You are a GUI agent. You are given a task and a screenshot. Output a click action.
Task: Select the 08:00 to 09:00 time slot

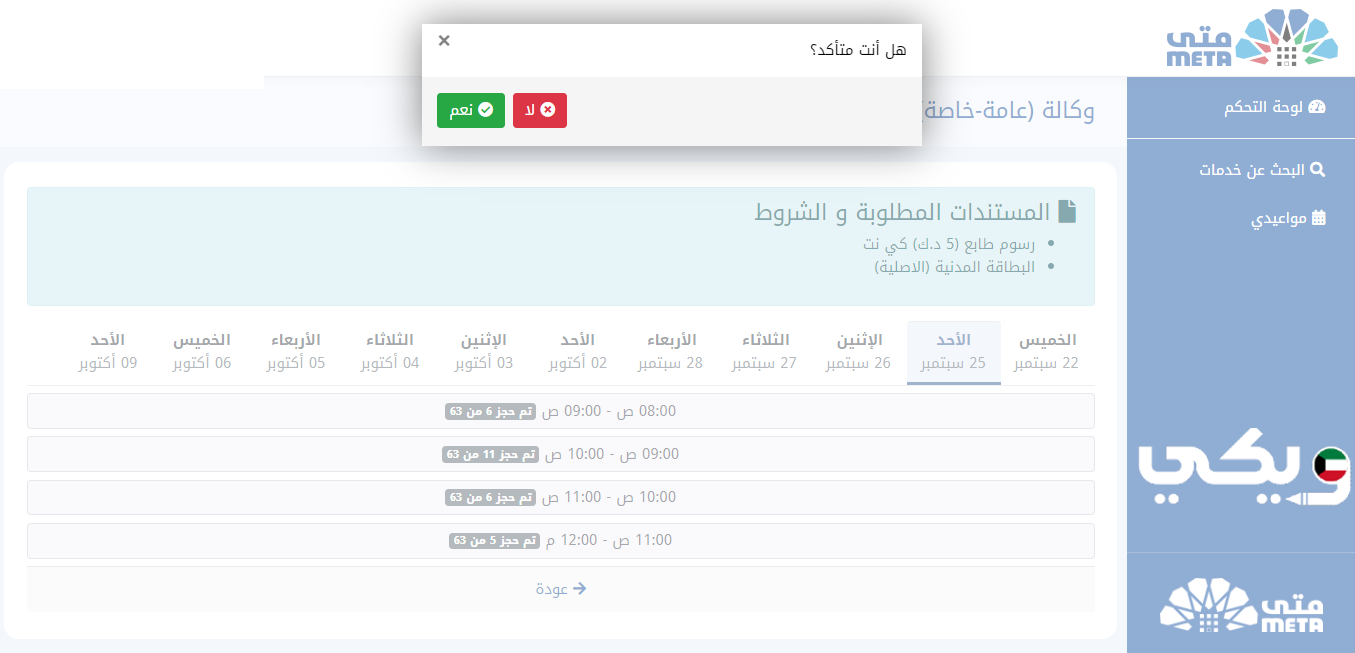pos(561,411)
